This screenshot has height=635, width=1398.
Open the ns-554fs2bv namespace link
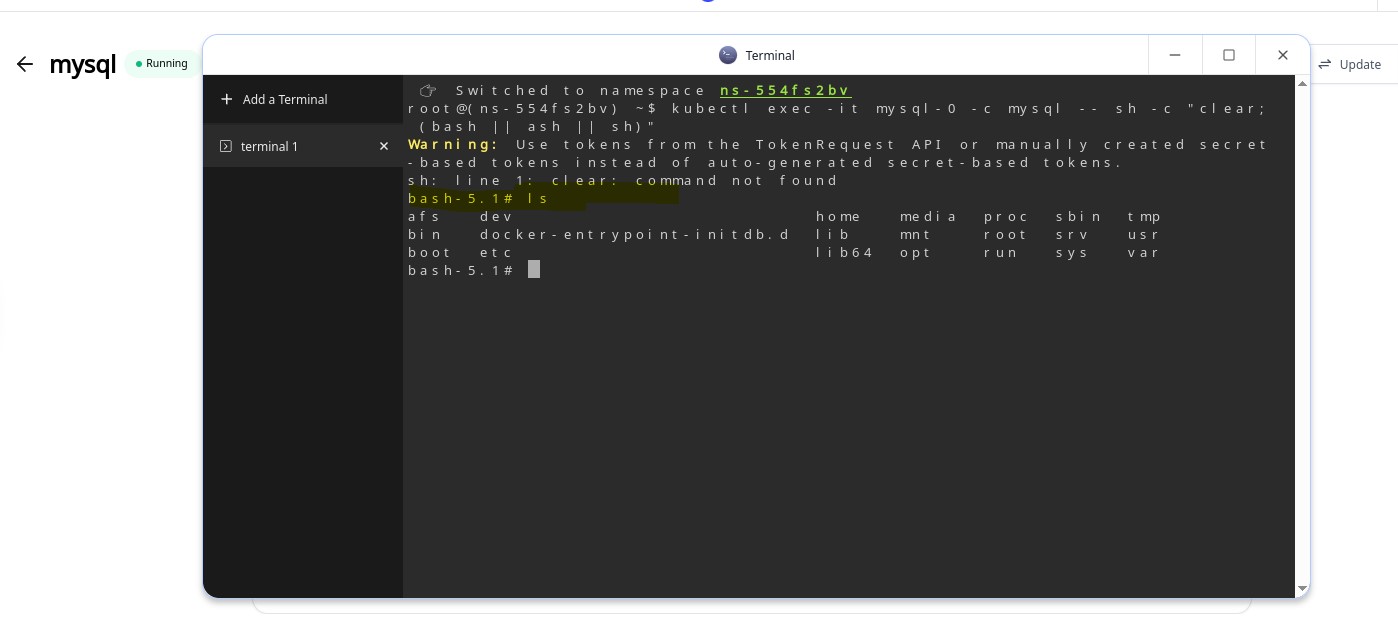(785, 90)
